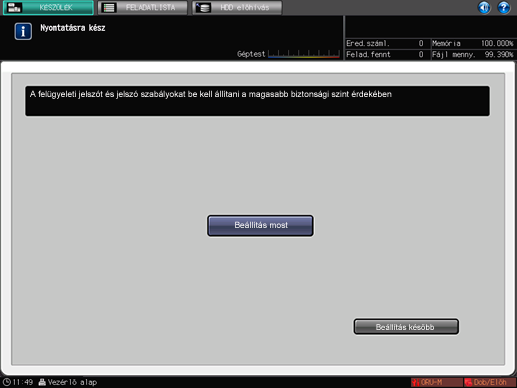Image resolution: width=517 pixels, height=388 pixels.
Task: Click the Nyomtatásra kész status message
Action: click(73, 28)
